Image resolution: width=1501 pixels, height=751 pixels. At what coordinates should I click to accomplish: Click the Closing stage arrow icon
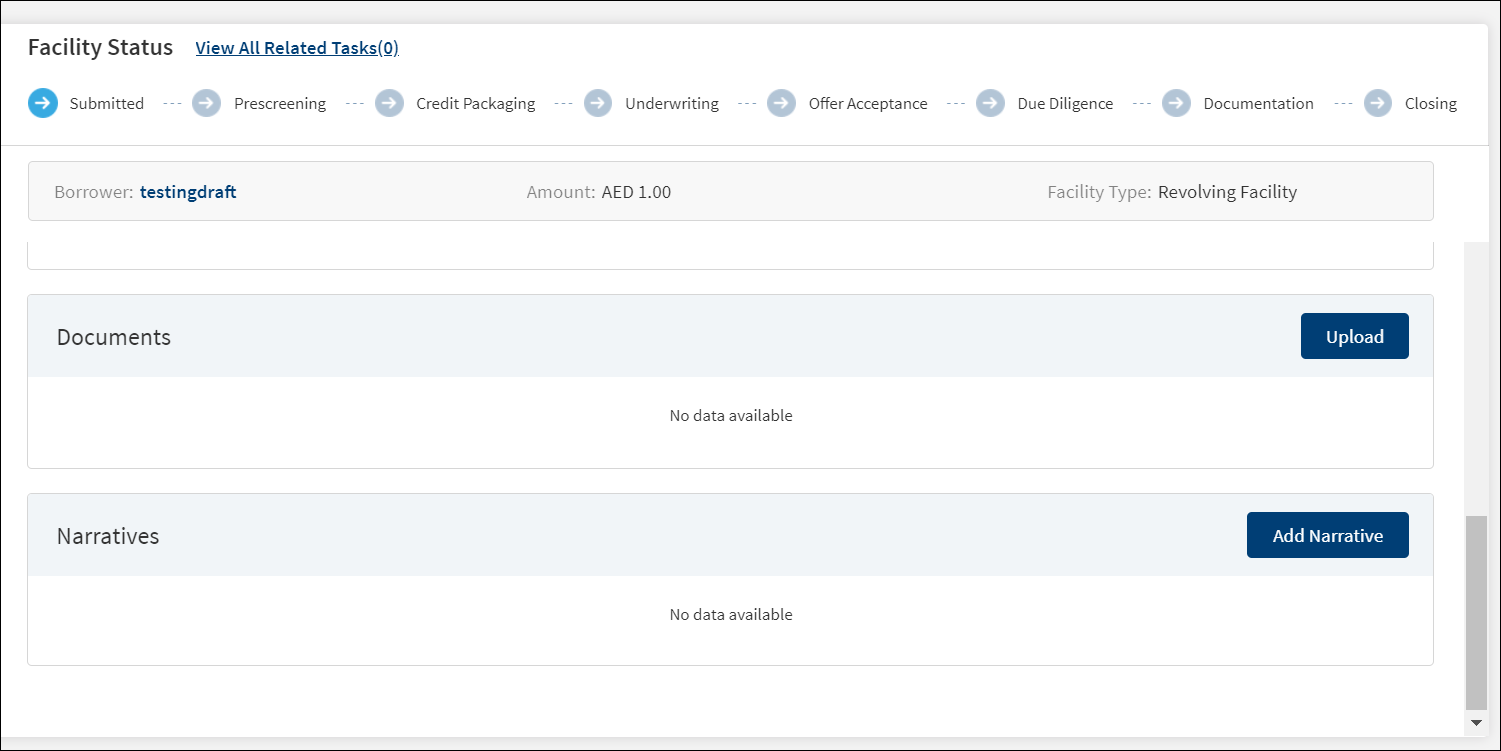click(1378, 103)
